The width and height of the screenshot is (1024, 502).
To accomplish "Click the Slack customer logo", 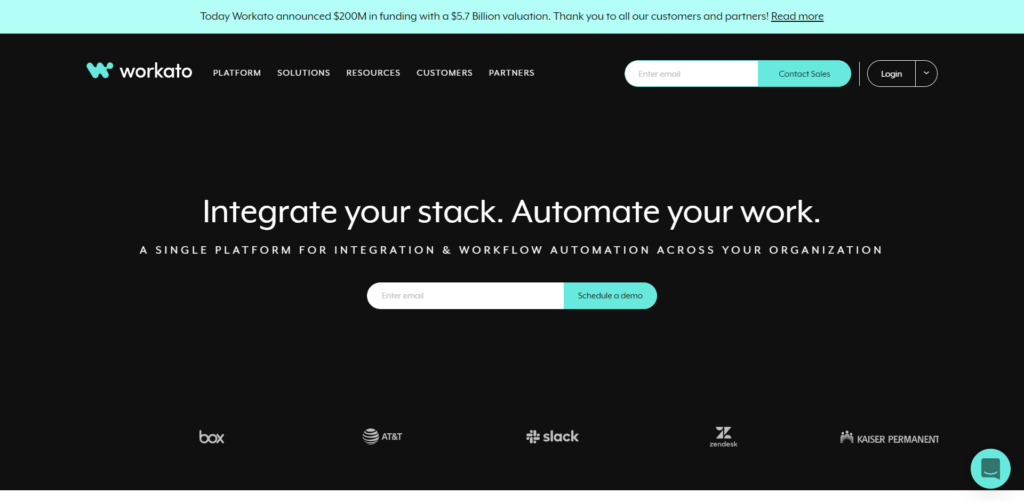I will click(552, 436).
